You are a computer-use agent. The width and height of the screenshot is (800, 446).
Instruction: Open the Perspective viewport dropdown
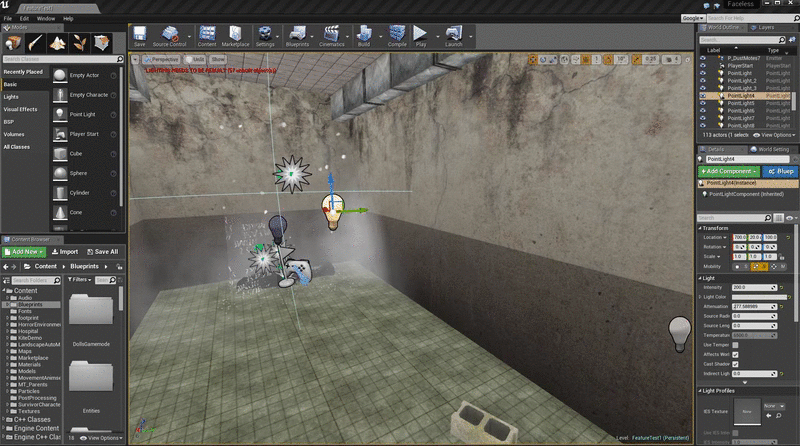click(x=161, y=60)
